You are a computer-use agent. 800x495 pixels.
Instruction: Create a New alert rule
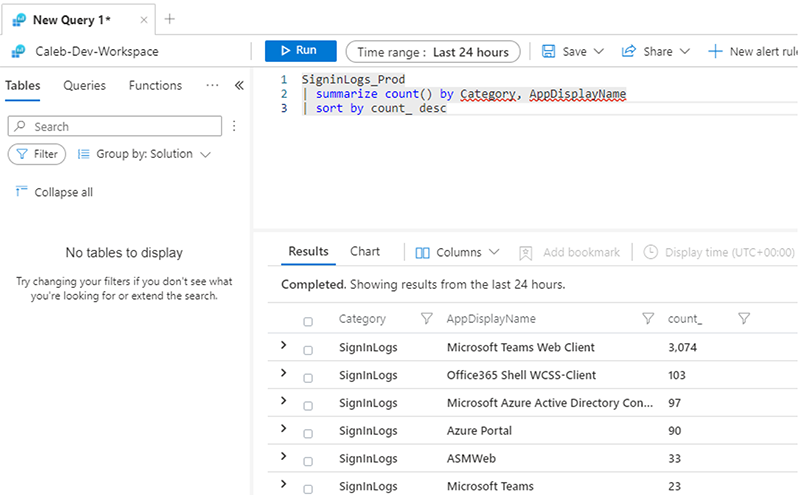pos(753,52)
